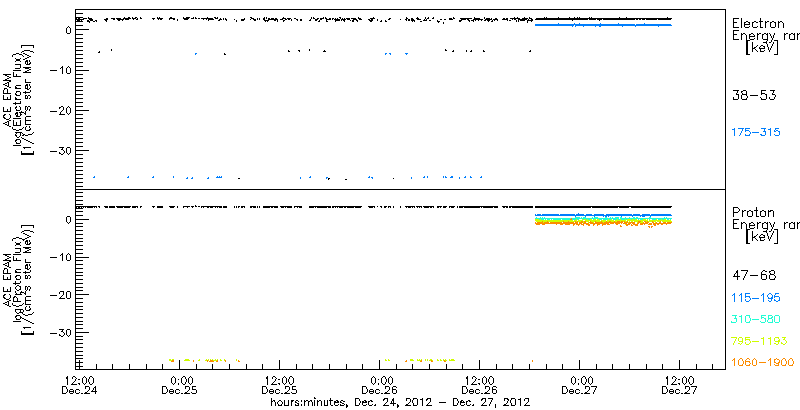Click the thick blue electron flux line
This screenshot has width=800, height=410.
(x=603, y=25)
